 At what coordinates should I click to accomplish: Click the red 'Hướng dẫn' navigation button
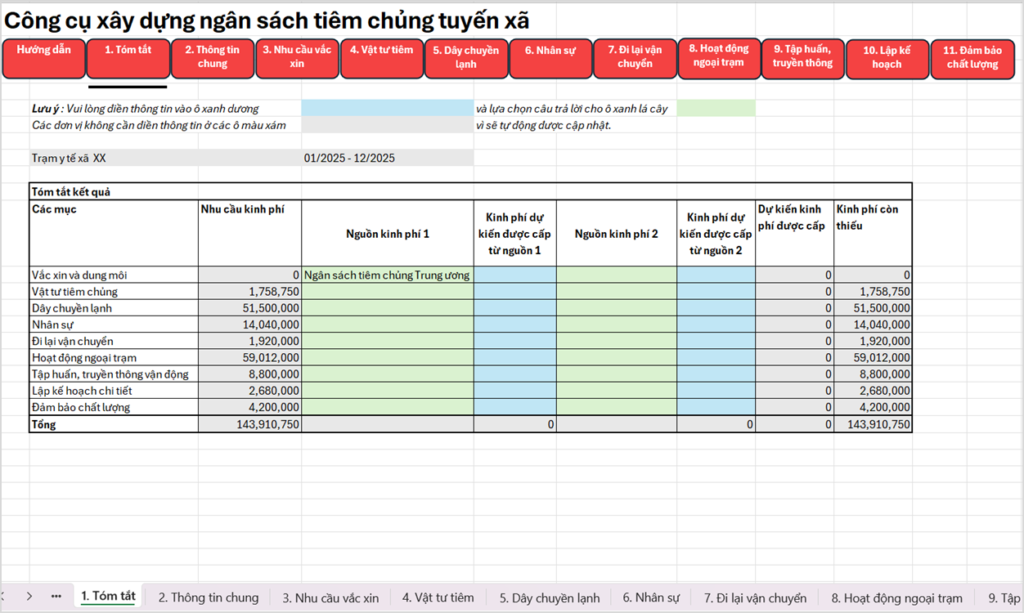coord(43,58)
